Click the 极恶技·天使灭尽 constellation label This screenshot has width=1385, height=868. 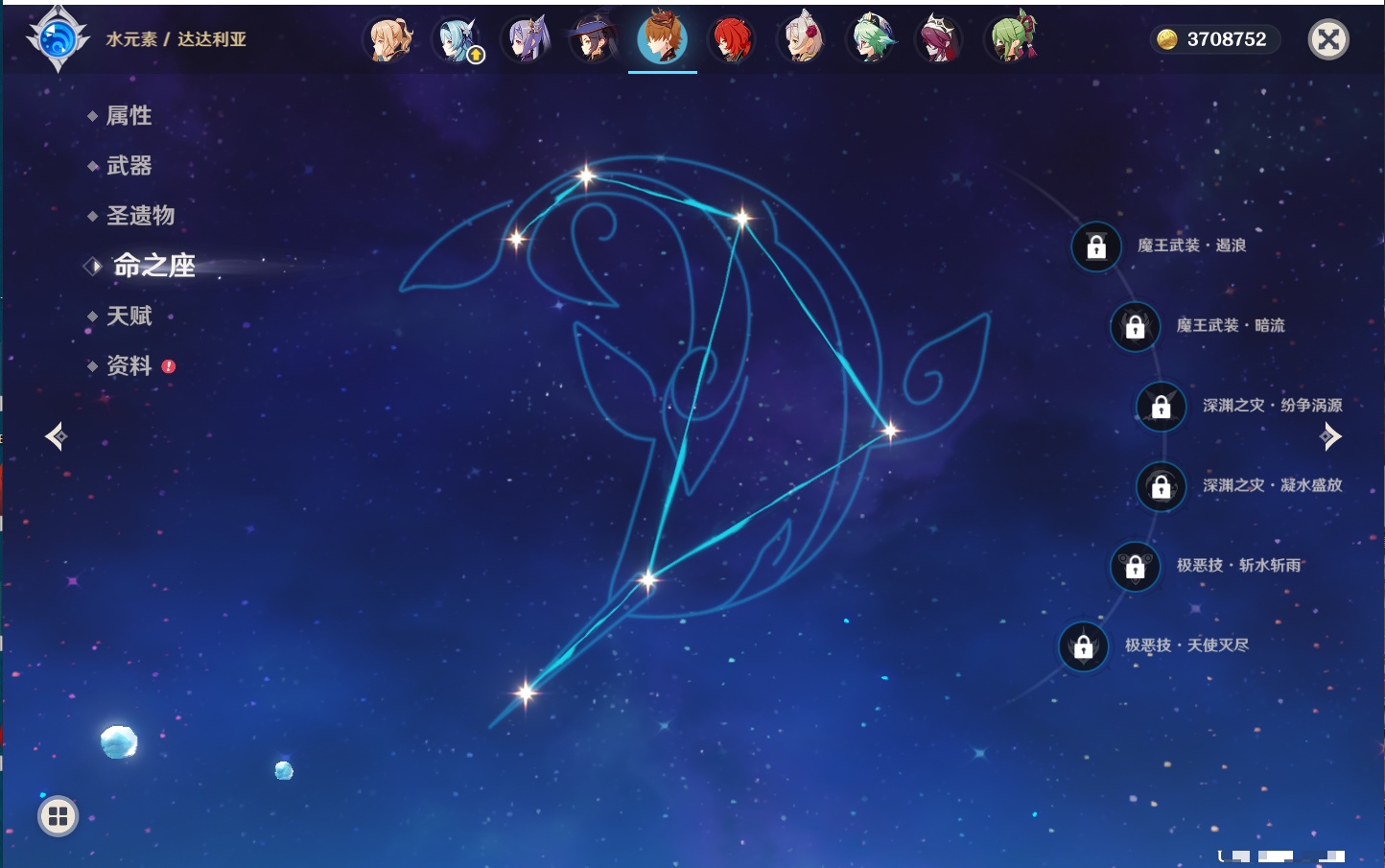(x=1187, y=645)
